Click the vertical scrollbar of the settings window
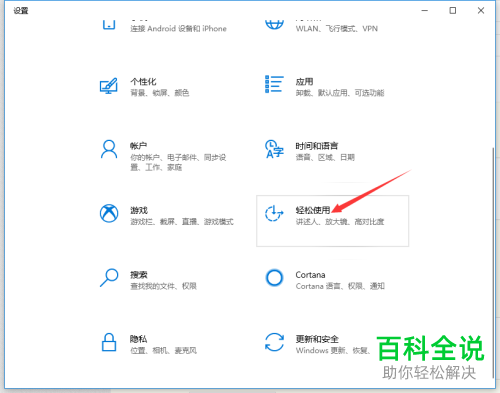 493,263
